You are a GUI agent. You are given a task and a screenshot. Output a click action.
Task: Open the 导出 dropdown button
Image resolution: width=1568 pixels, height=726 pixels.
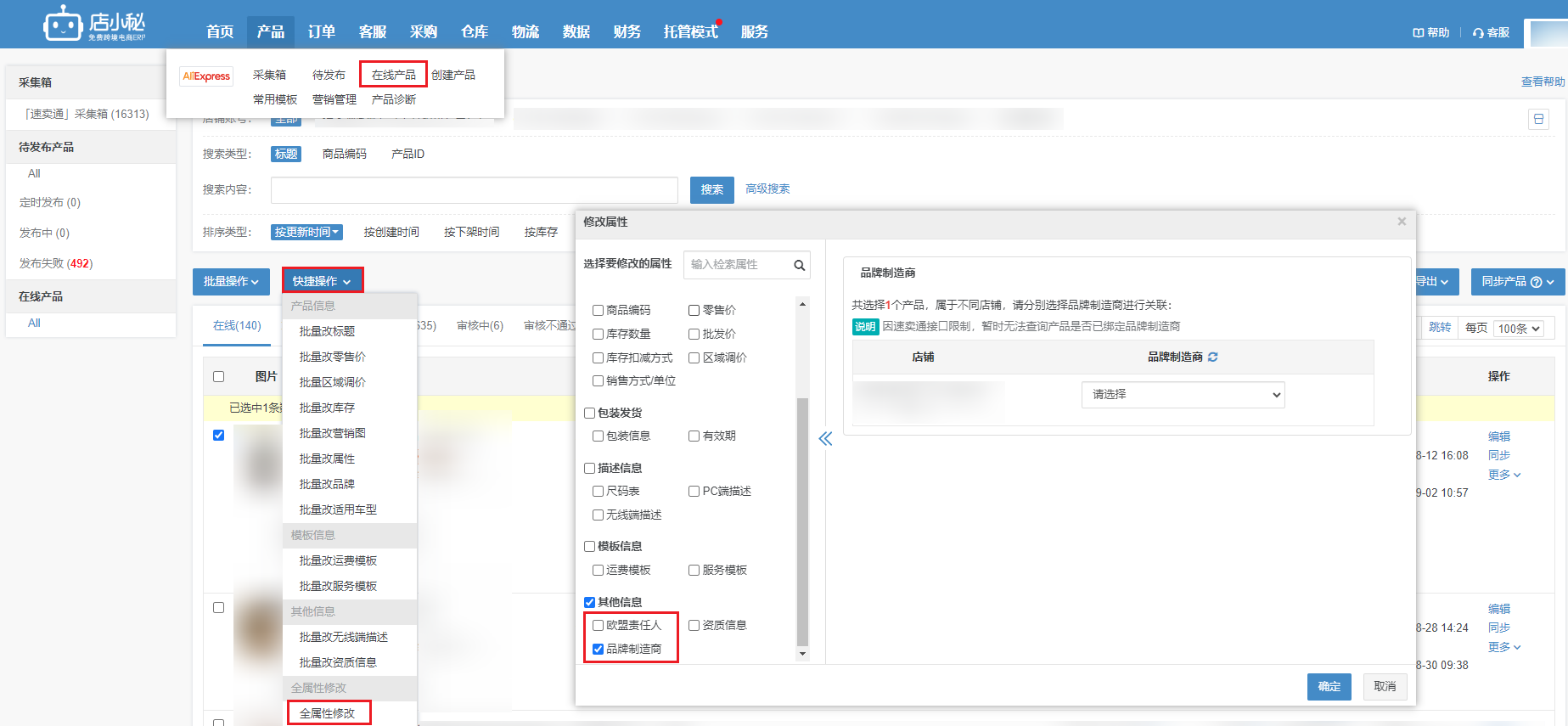(x=1436, y=282)
